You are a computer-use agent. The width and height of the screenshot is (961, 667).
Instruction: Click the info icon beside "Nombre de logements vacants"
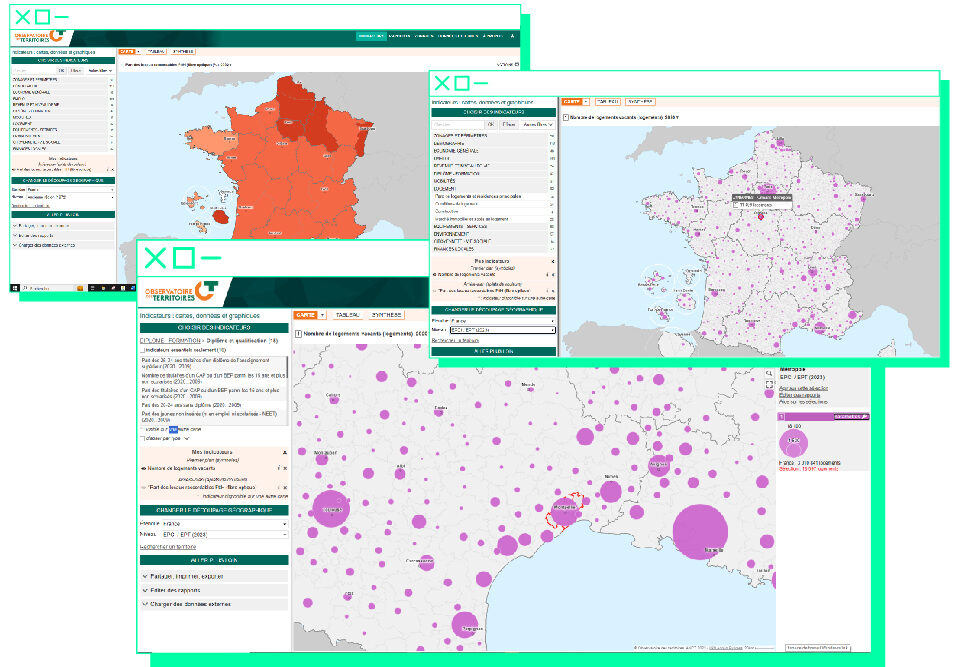(280, 467)
